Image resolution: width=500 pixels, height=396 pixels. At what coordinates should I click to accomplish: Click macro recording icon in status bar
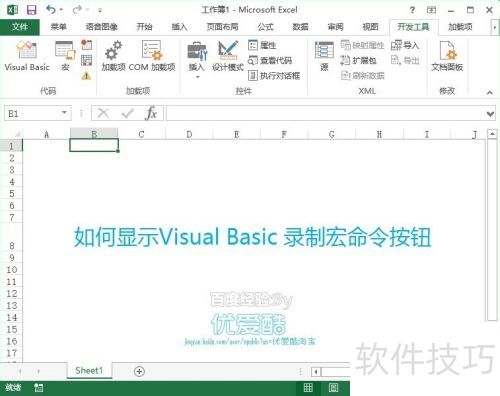39,387
